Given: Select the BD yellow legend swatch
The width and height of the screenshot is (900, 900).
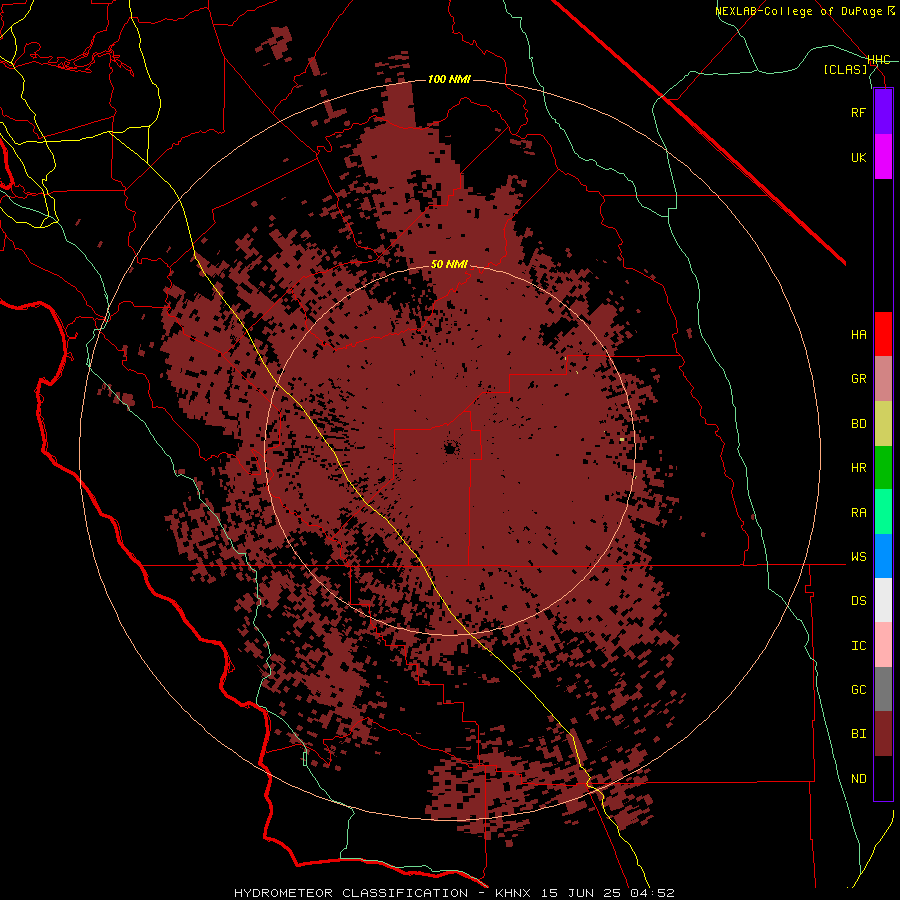Looking at the screenshot, I should pos(883,424).
